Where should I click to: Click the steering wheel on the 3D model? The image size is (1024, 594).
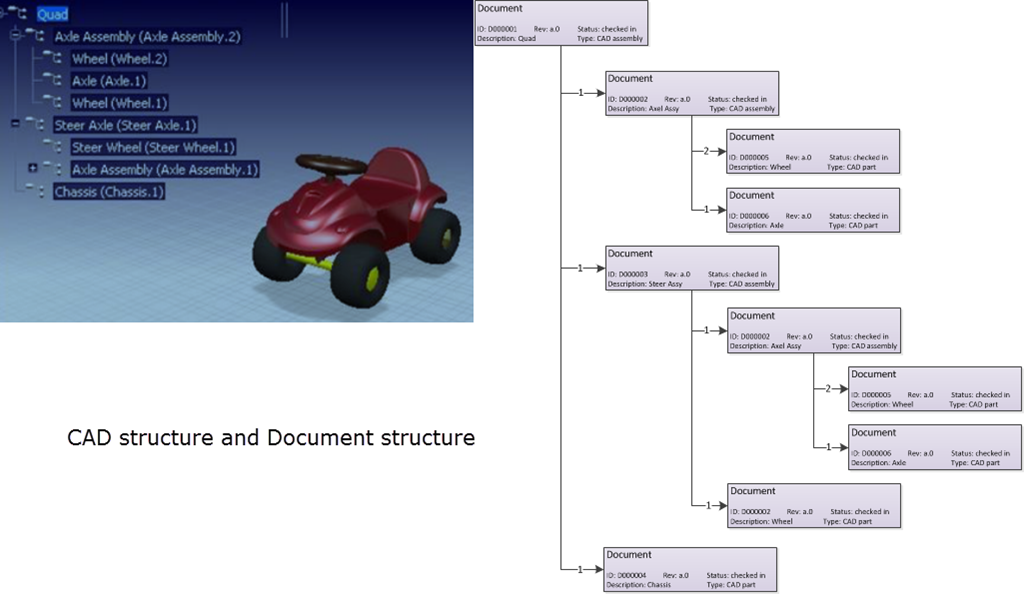click(x=330, y=164)
